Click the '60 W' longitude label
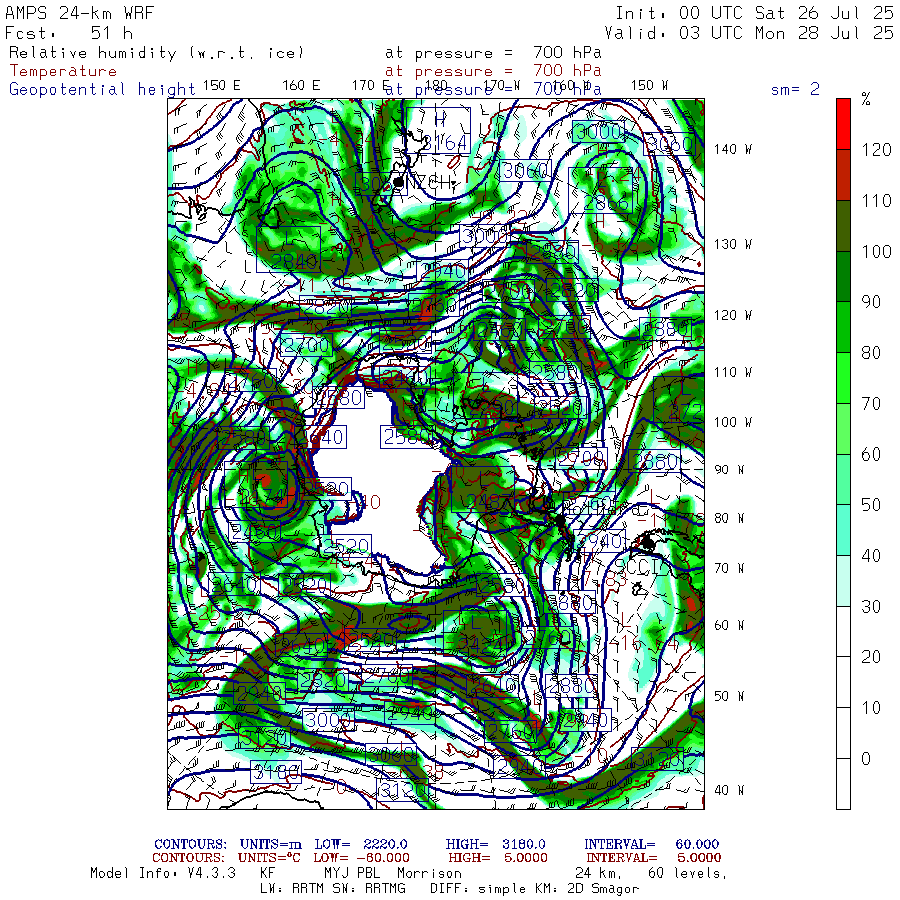Image resolution: width=900 pixels, height=900 pixels. point(729,624)
